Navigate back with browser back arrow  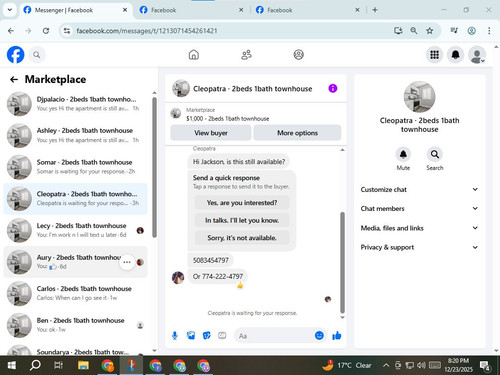pyautogui.click(x=11, y=31)
